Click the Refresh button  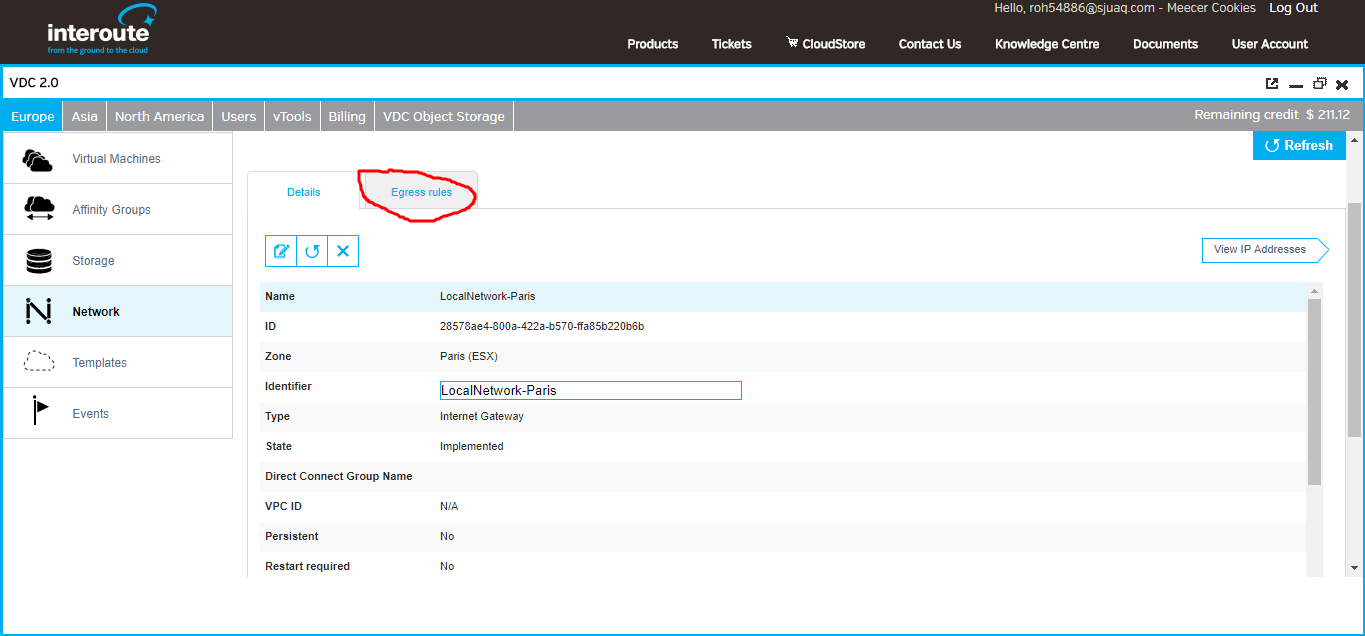coord(1299,145)
